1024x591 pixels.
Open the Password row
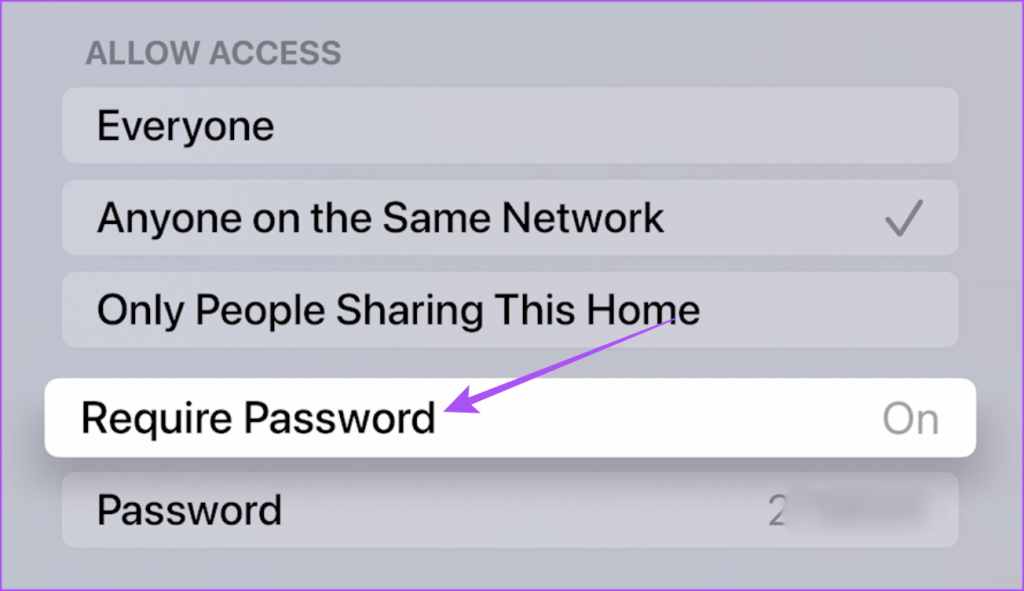click(510, 509)
